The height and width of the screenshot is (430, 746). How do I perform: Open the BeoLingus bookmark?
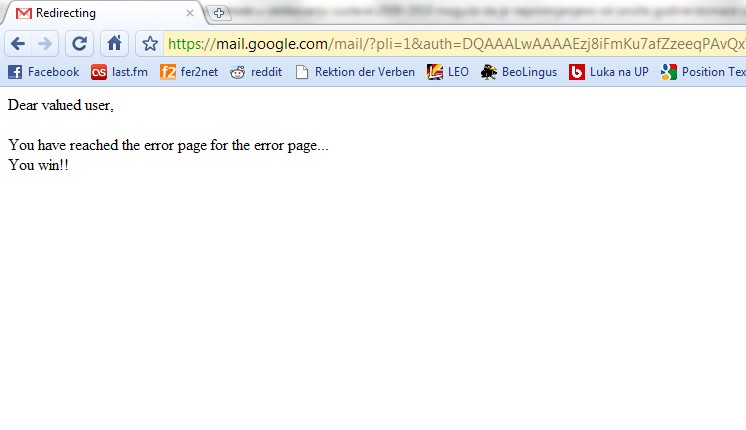[x=519, y=72]
